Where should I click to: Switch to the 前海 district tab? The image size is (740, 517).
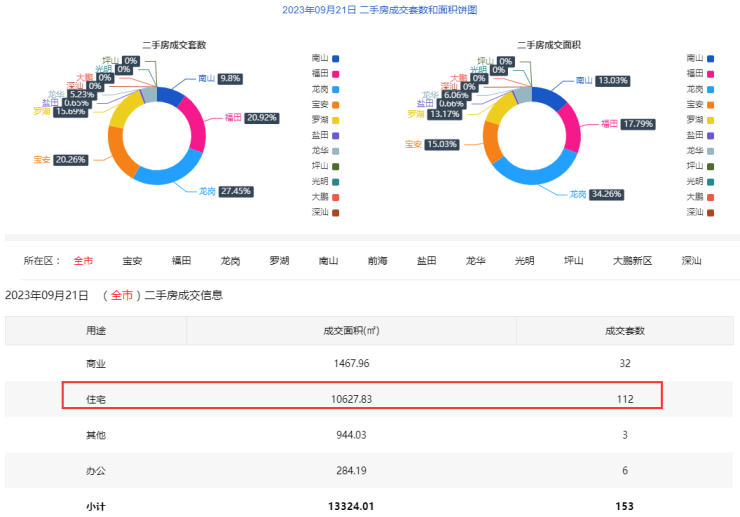[x=377, y=261]
